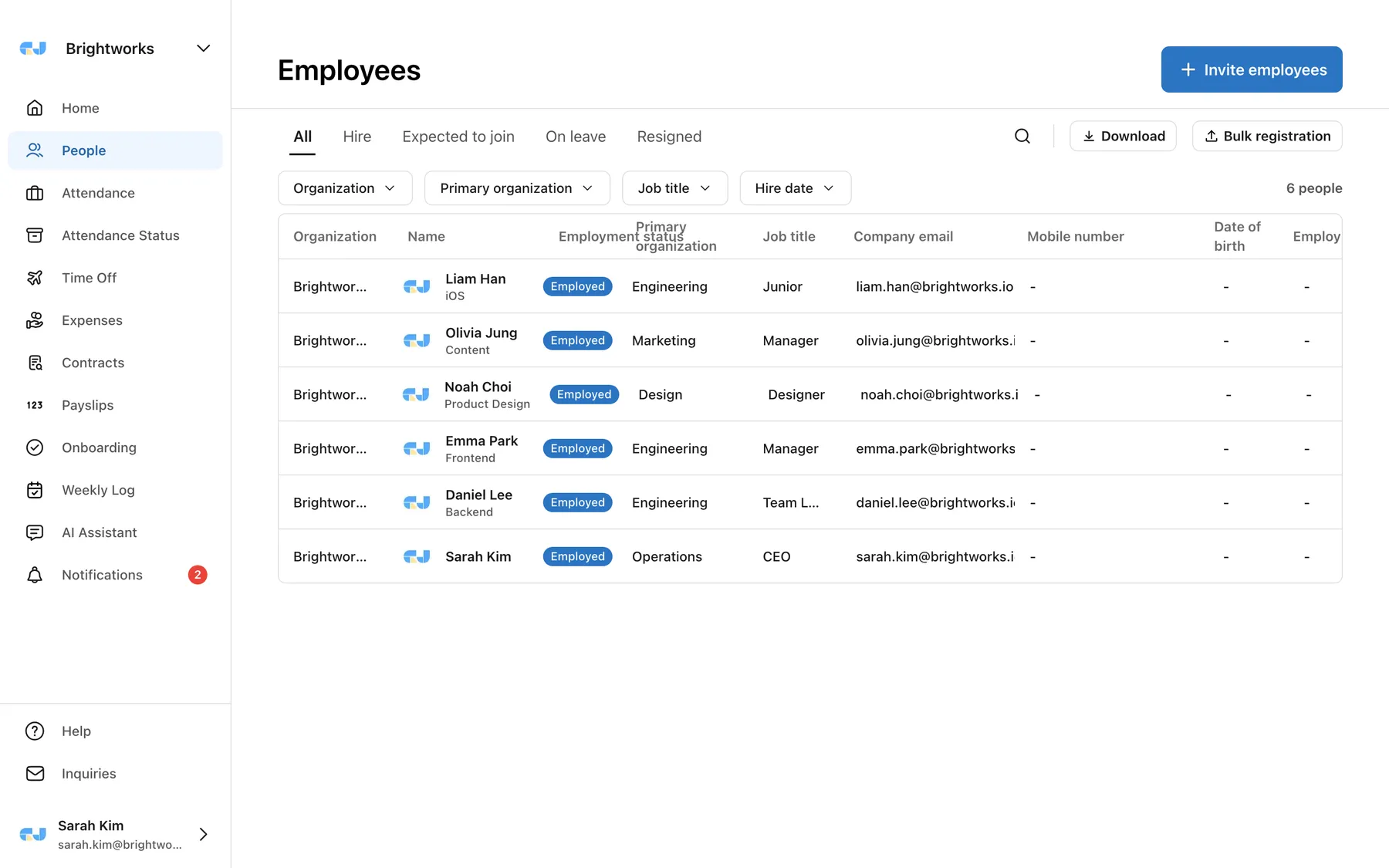This screenshot has width=1389, height=868.
Task: Click Sarah Kim's Operations organization cell
Action: click(667, 556)
